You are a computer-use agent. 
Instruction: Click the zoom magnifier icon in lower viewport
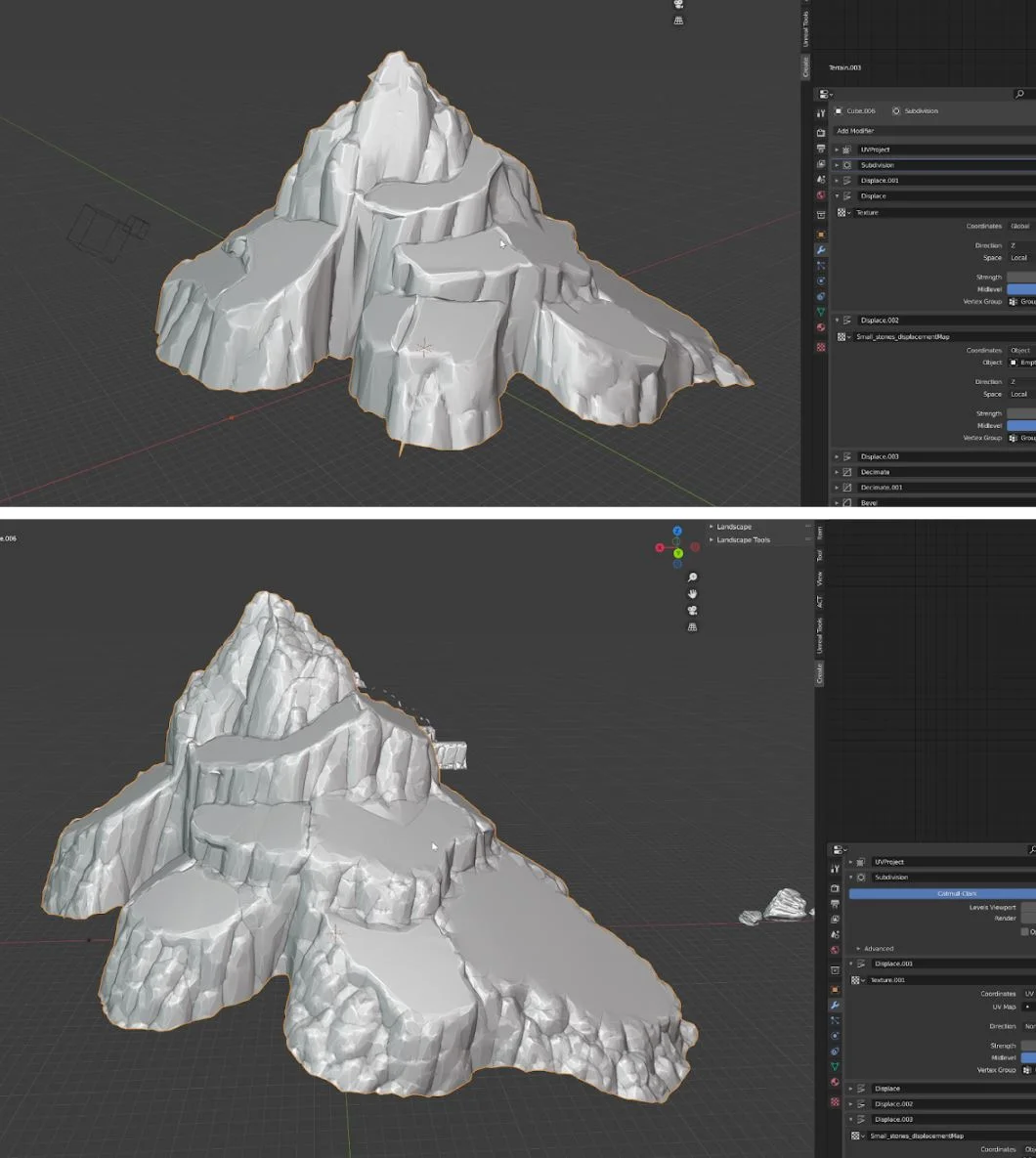(x=693, y=578)
